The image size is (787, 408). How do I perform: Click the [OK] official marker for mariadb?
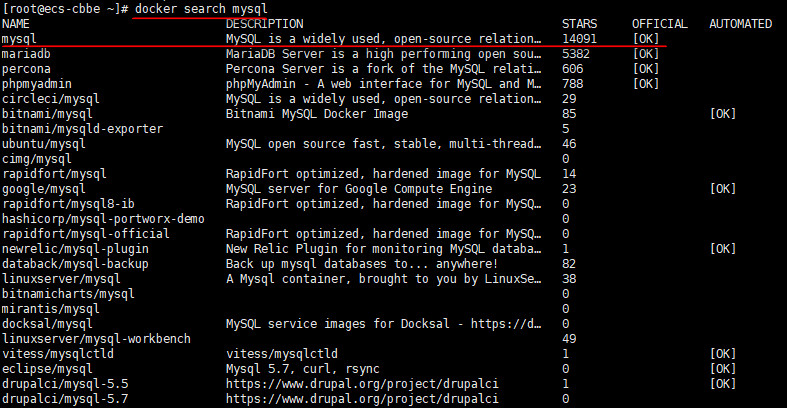646,54
